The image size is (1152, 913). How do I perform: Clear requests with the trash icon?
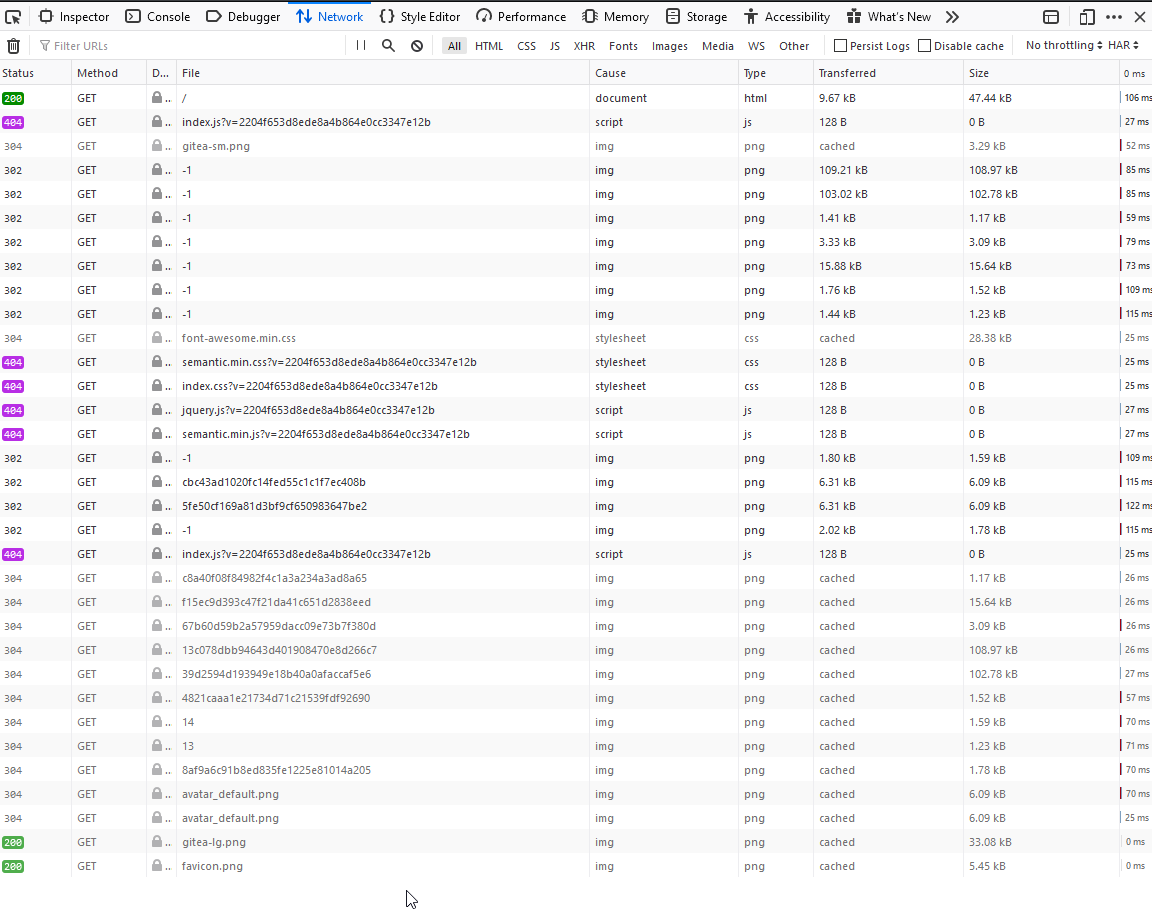pyautogui.click(x=13, y=46)
